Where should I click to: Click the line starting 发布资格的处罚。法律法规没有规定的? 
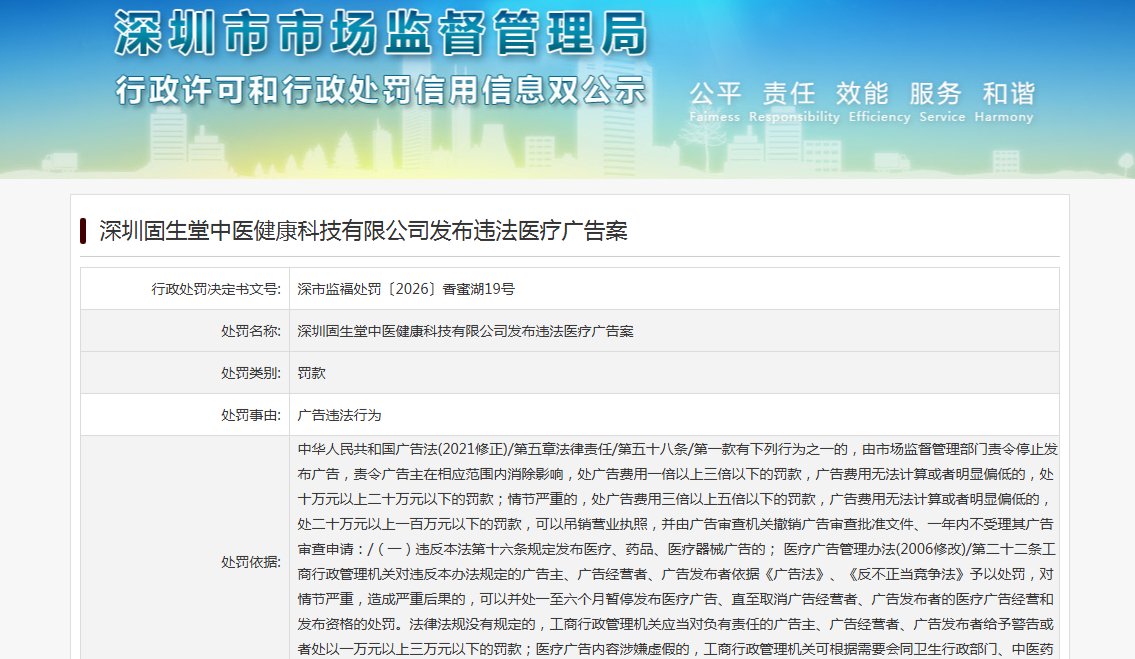tap(675, 624)
